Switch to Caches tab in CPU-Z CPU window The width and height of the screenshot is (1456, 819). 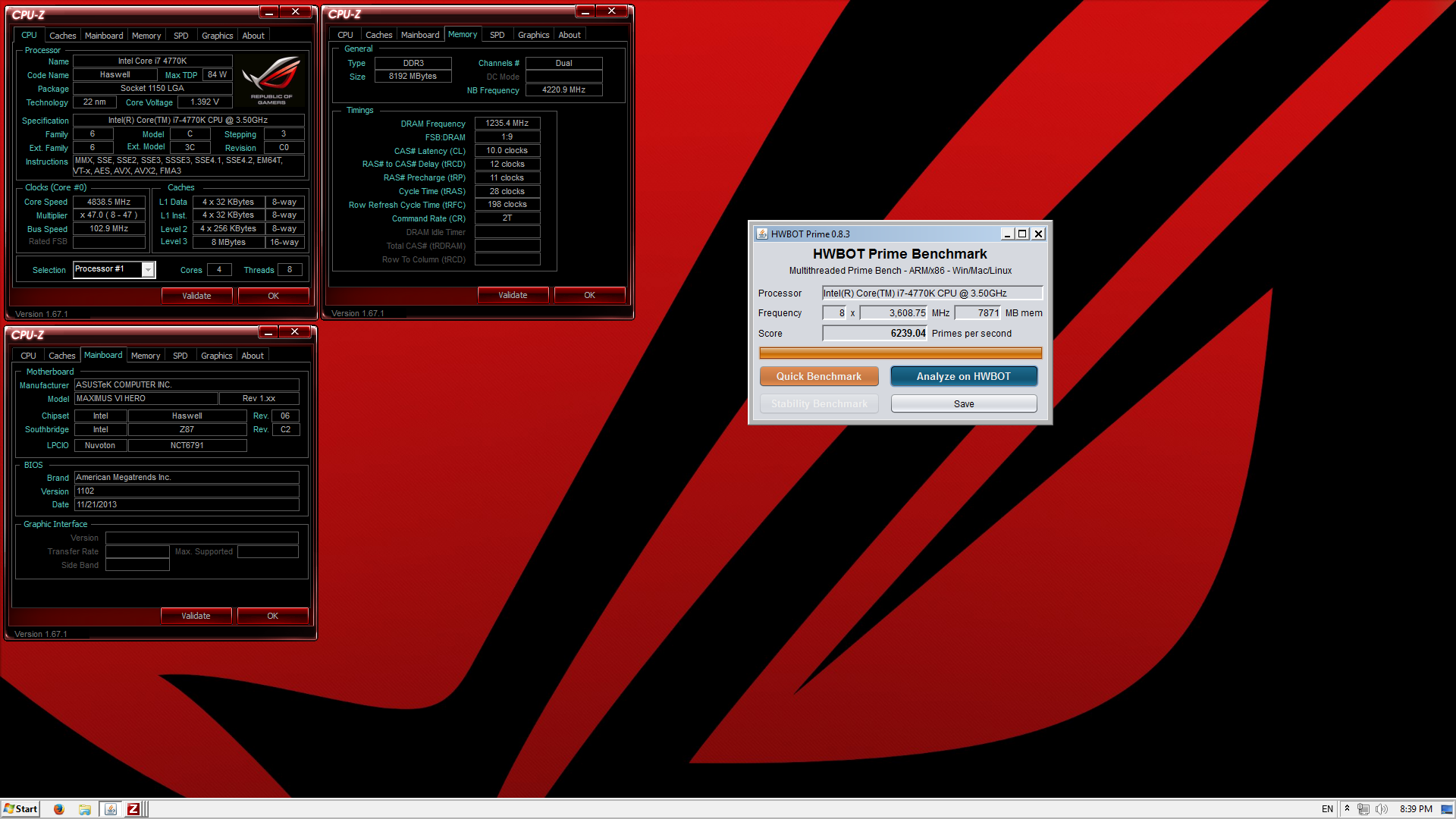point(62,36)
